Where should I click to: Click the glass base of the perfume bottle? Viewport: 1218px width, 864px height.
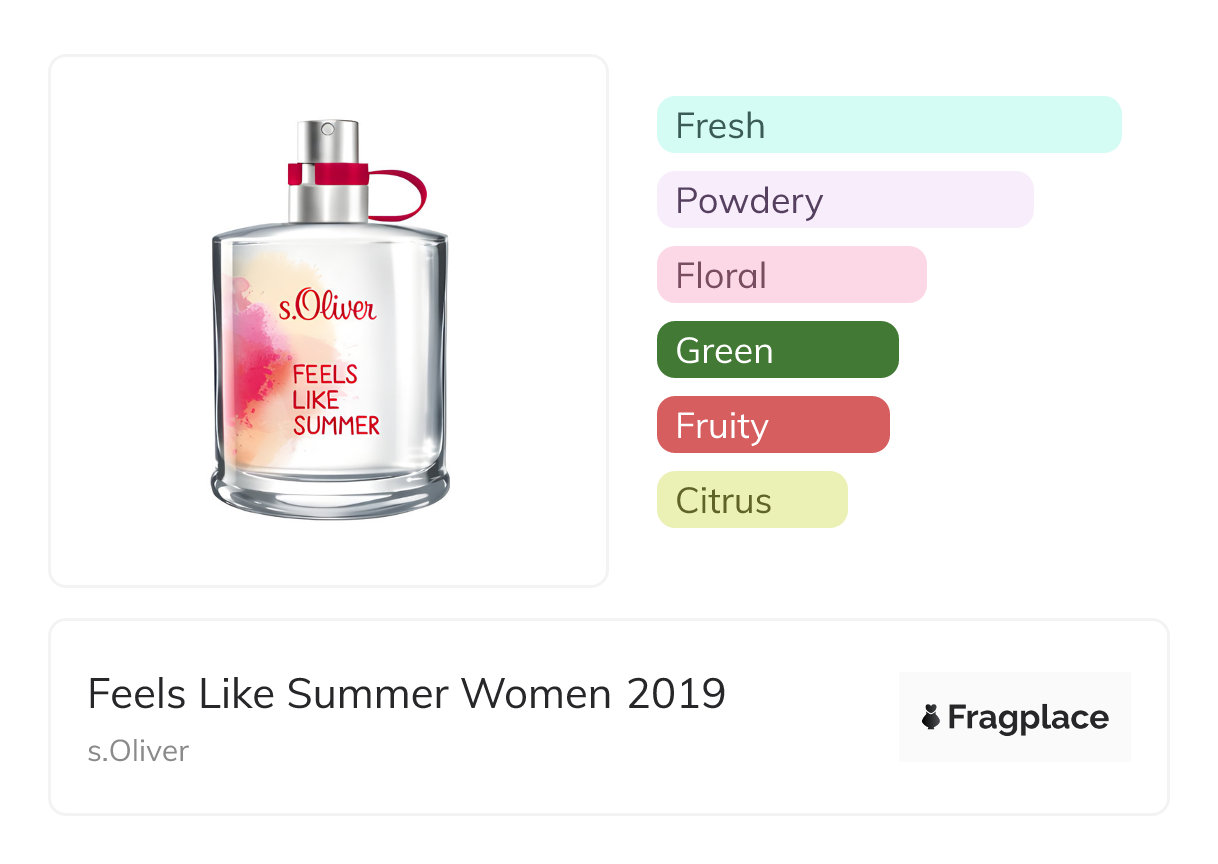tap(330, 493)
